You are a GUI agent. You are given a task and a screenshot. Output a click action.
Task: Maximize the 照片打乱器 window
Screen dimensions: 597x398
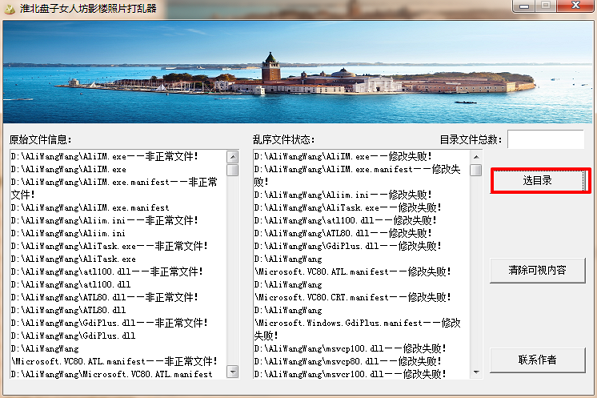coord(546,6)
